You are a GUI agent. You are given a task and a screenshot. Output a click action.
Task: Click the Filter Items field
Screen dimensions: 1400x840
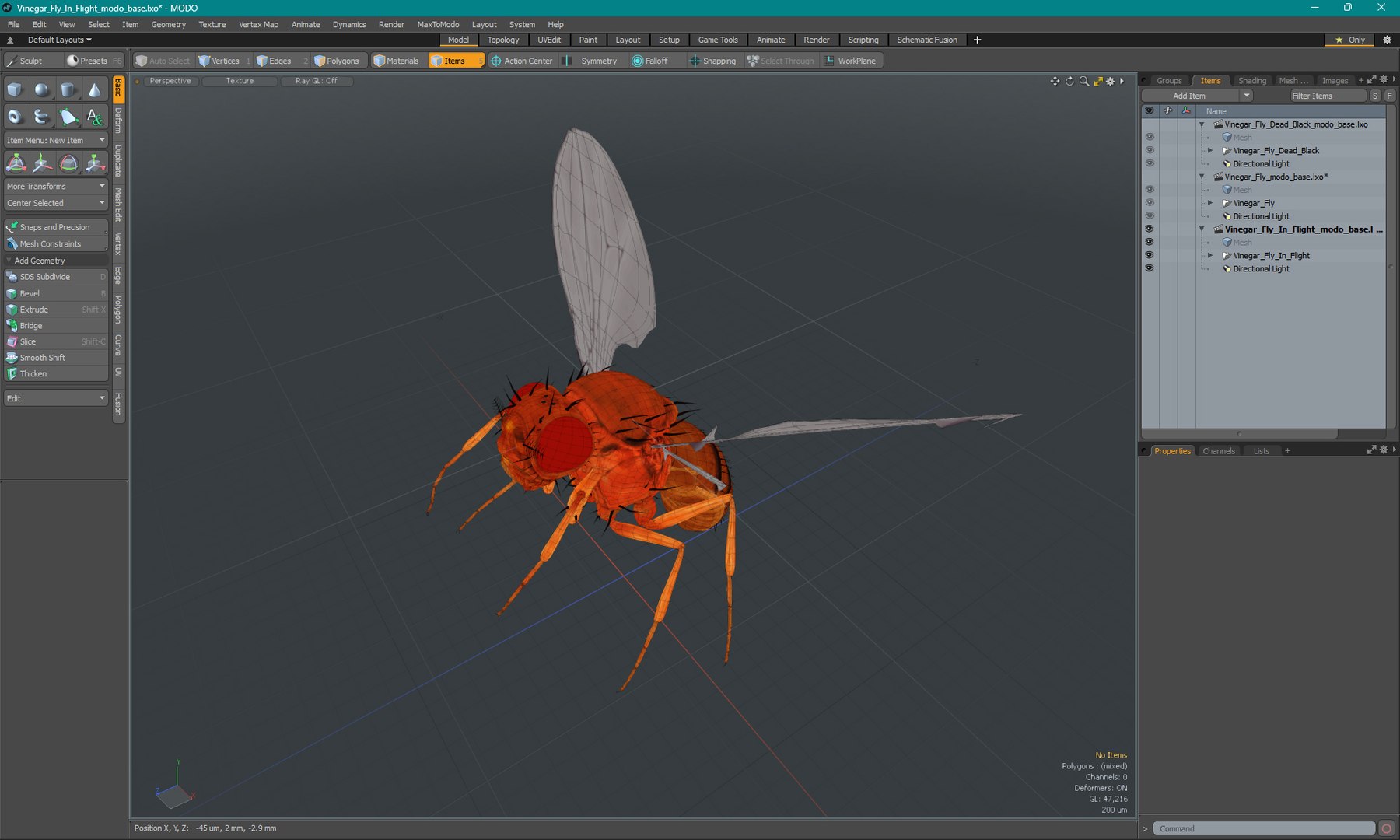point(1328,96)
